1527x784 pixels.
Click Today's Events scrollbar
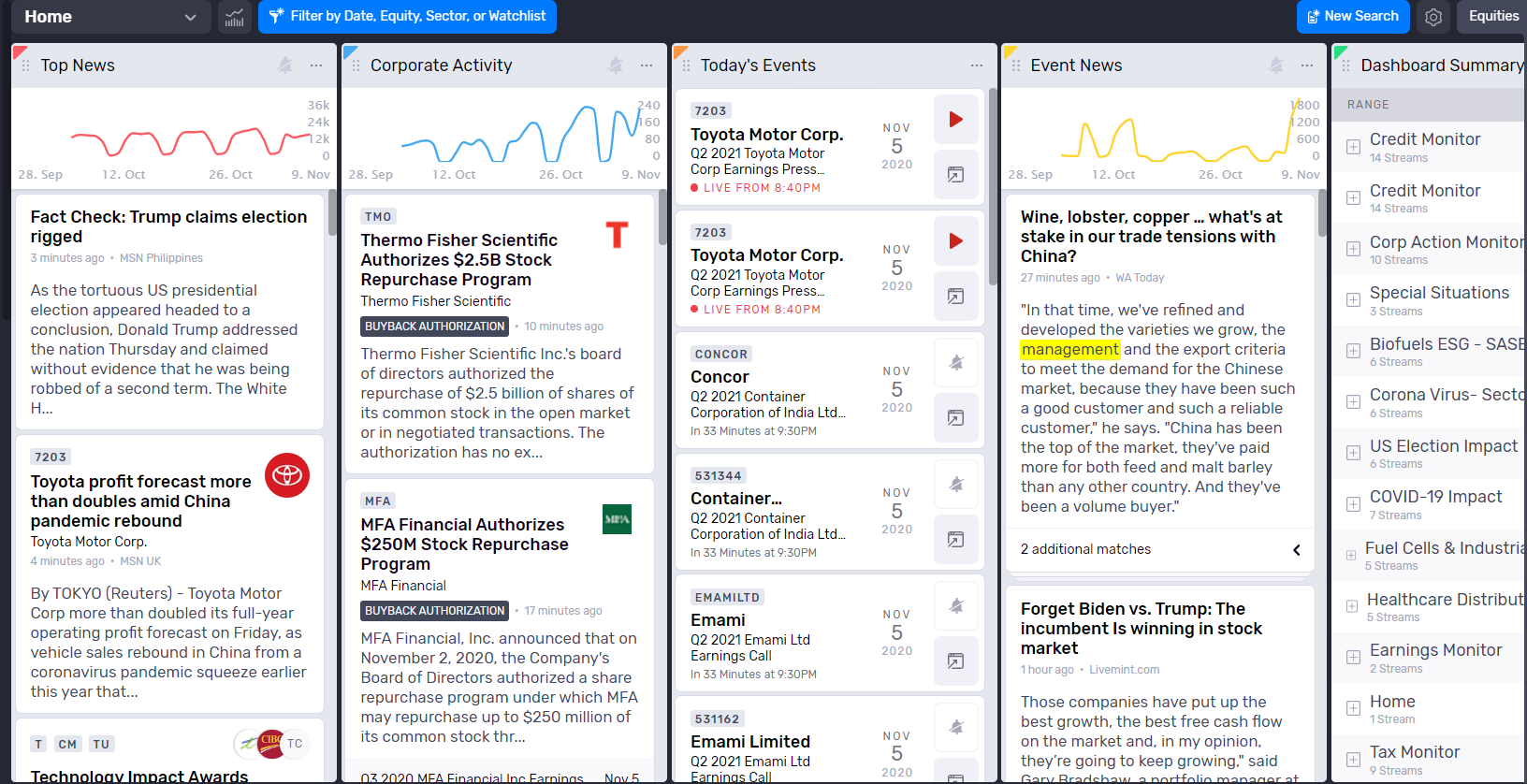coord(993,187)
